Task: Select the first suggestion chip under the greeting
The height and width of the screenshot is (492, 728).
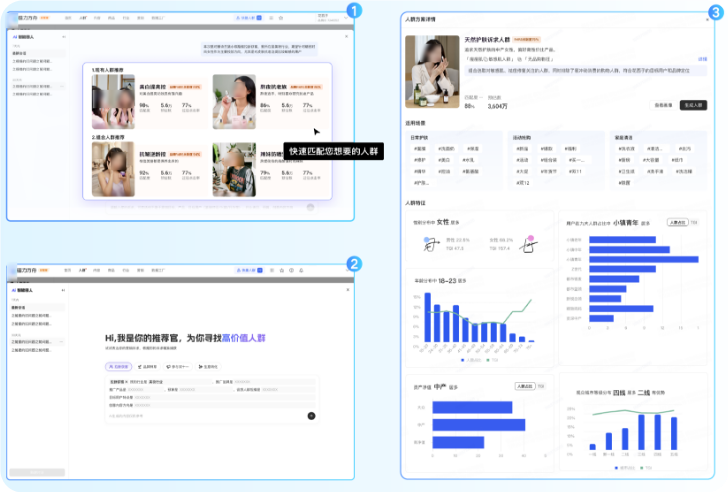Action: (x=119, y=367)
